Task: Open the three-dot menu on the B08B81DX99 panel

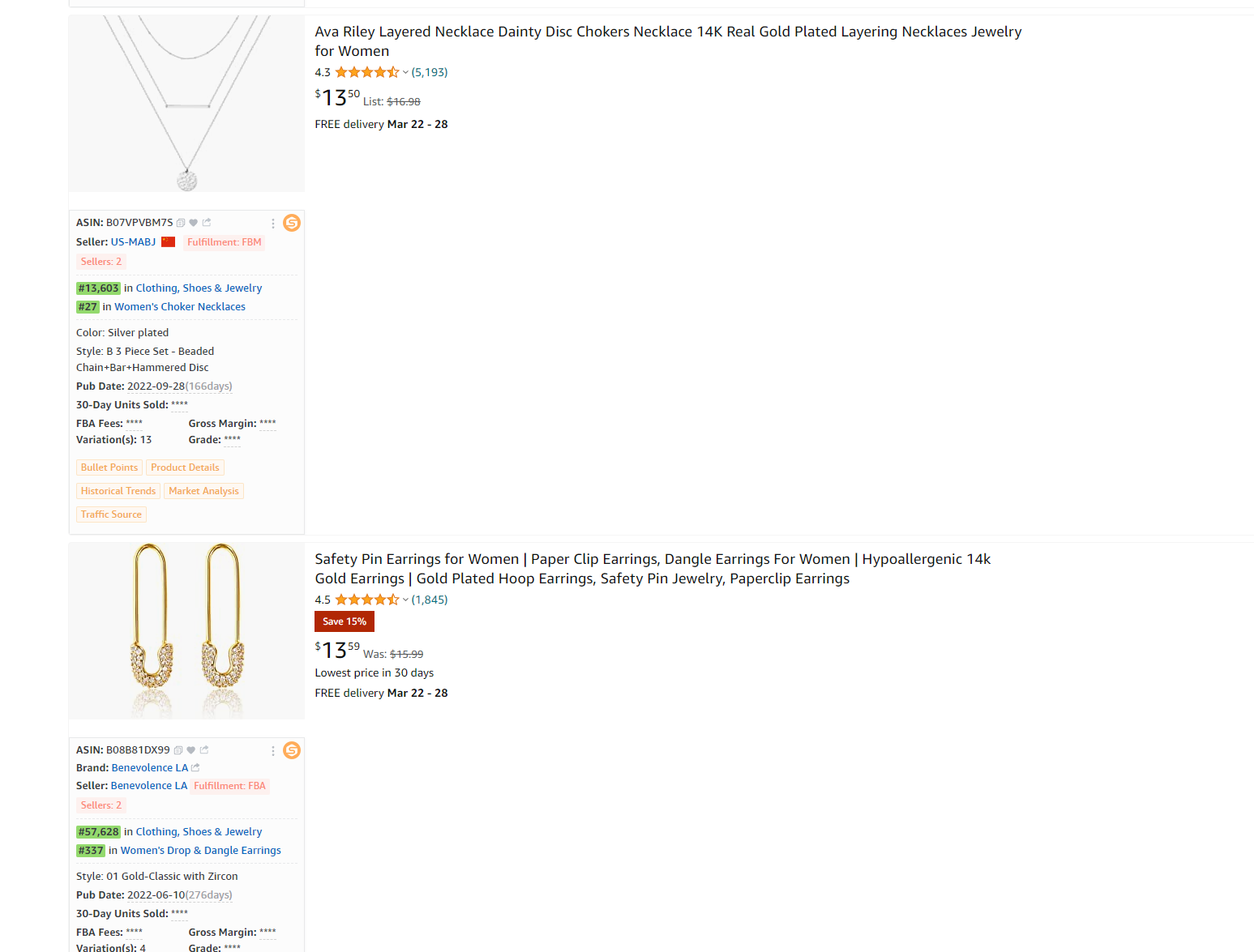Action: click(x=273, y=751)
